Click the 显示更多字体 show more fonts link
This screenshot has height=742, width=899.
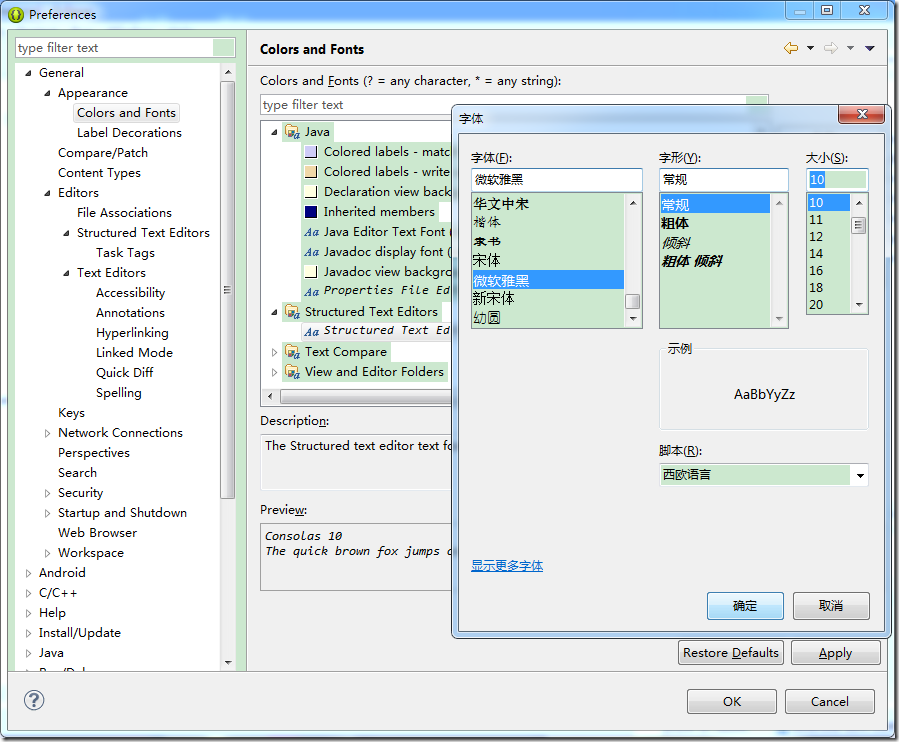507,566
